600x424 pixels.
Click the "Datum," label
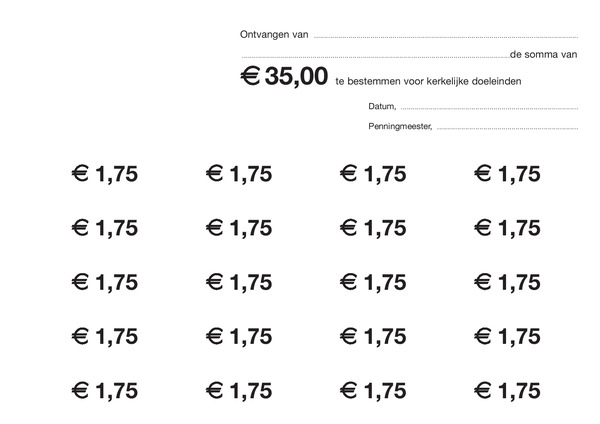382,106
